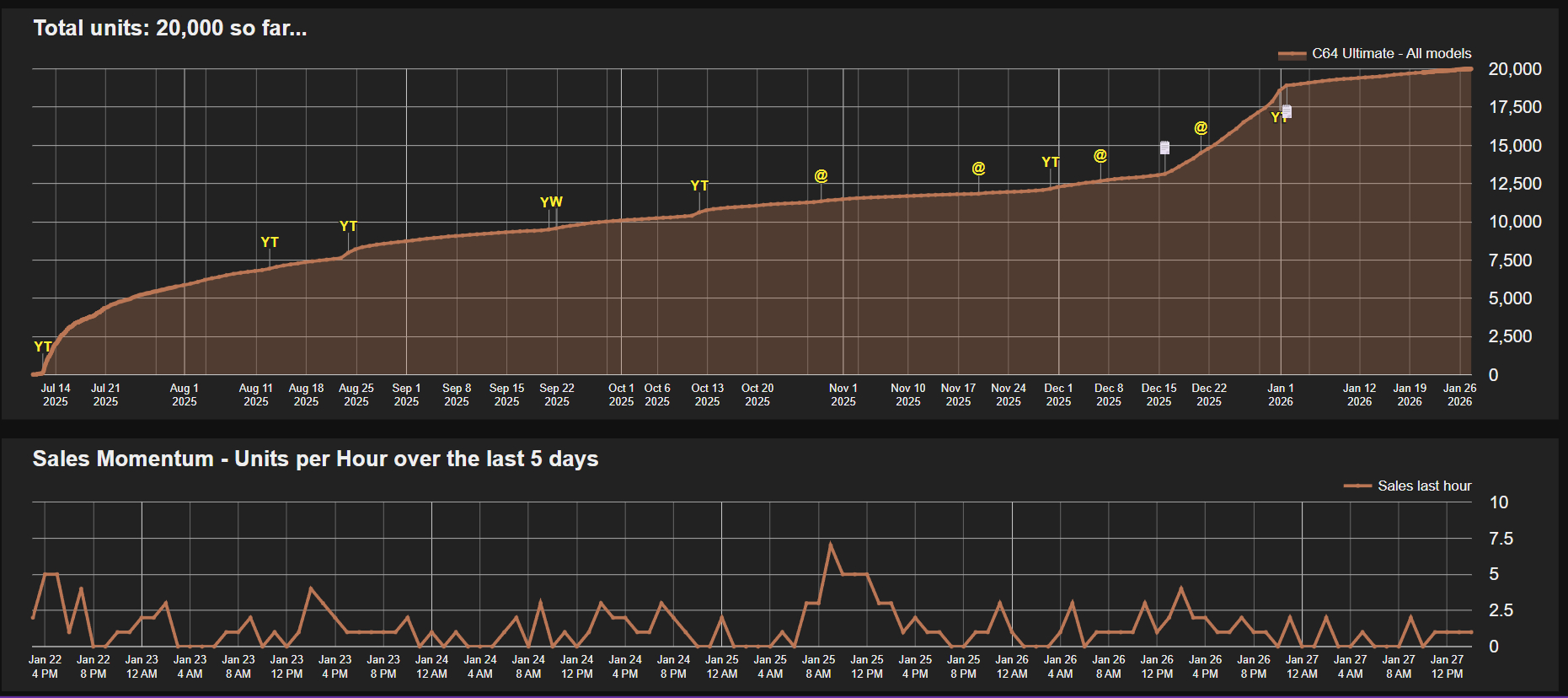Click the Sales last hour legend line swatch
Viewport: 1568px width, 698px height.
click(1357, 486)
